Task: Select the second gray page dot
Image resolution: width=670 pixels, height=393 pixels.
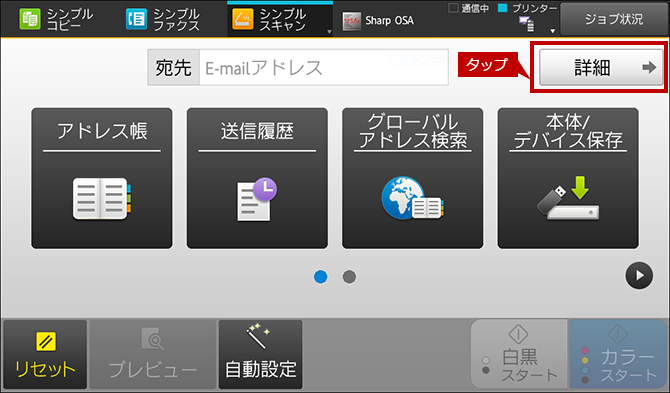Action: (349, 277)
